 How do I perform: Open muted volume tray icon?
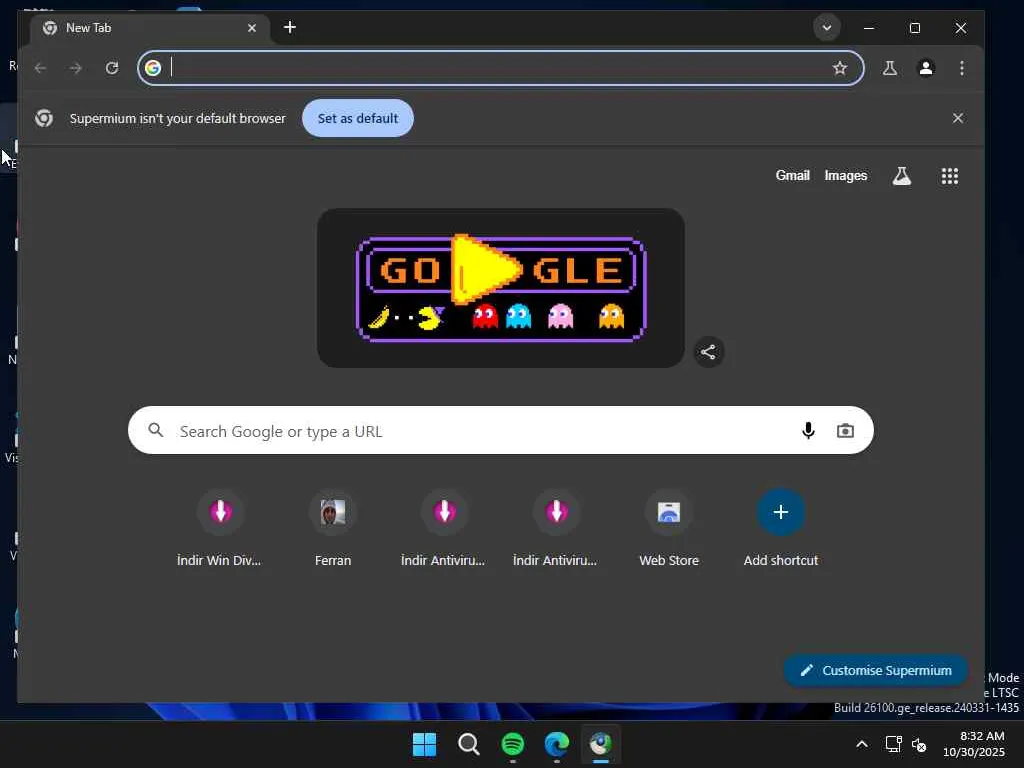tap(919, 744)
